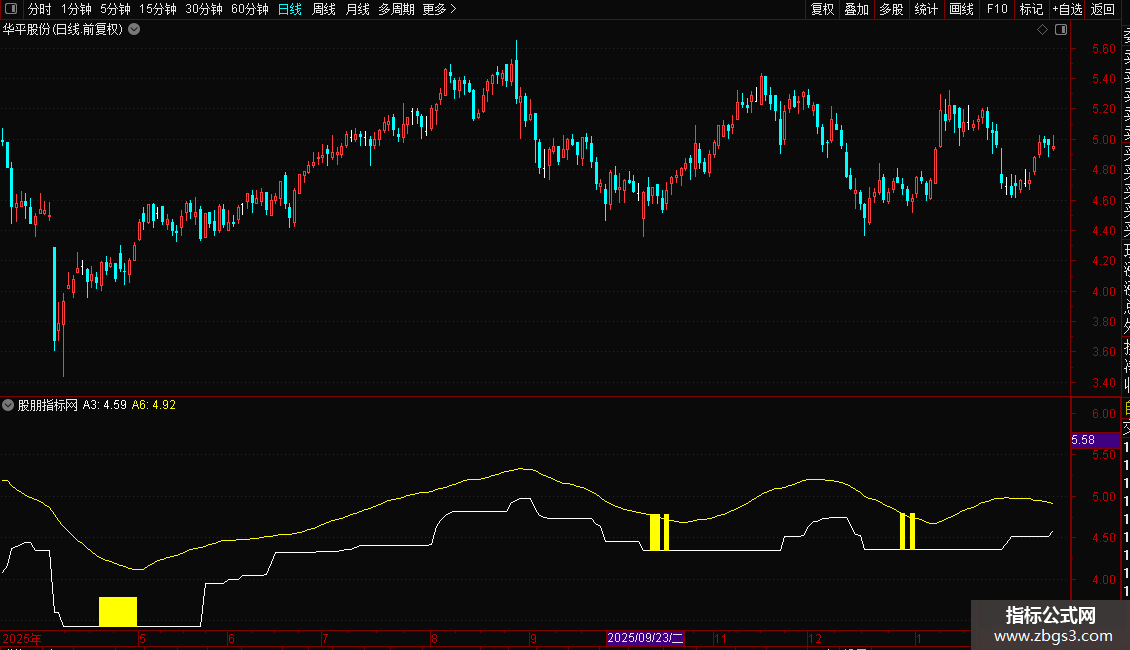Click the 2025/09/23/二 date marker

pyautogui.click(x=645, y=638)
